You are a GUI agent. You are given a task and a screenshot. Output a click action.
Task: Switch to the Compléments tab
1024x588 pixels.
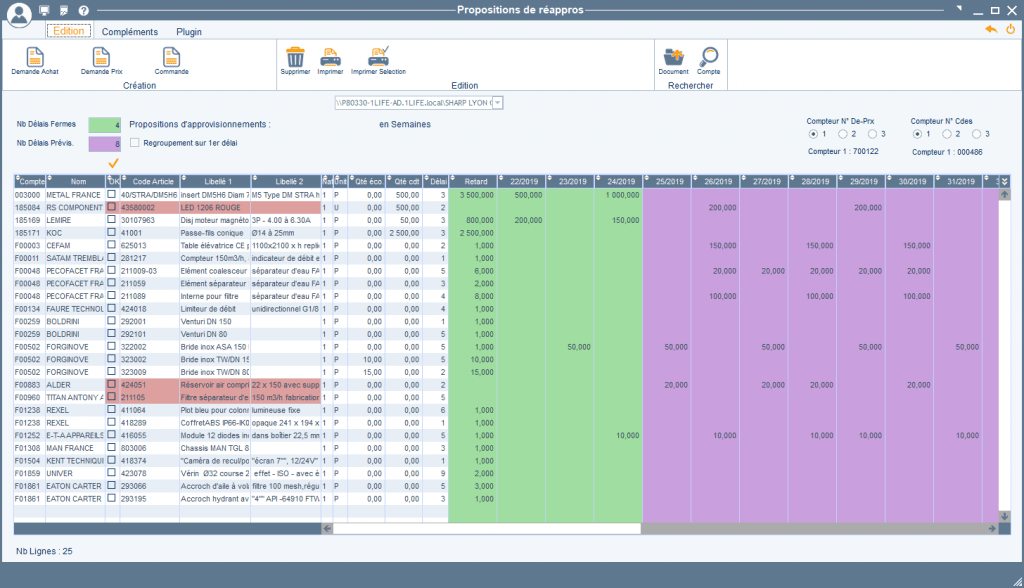[x=129, y=31]
